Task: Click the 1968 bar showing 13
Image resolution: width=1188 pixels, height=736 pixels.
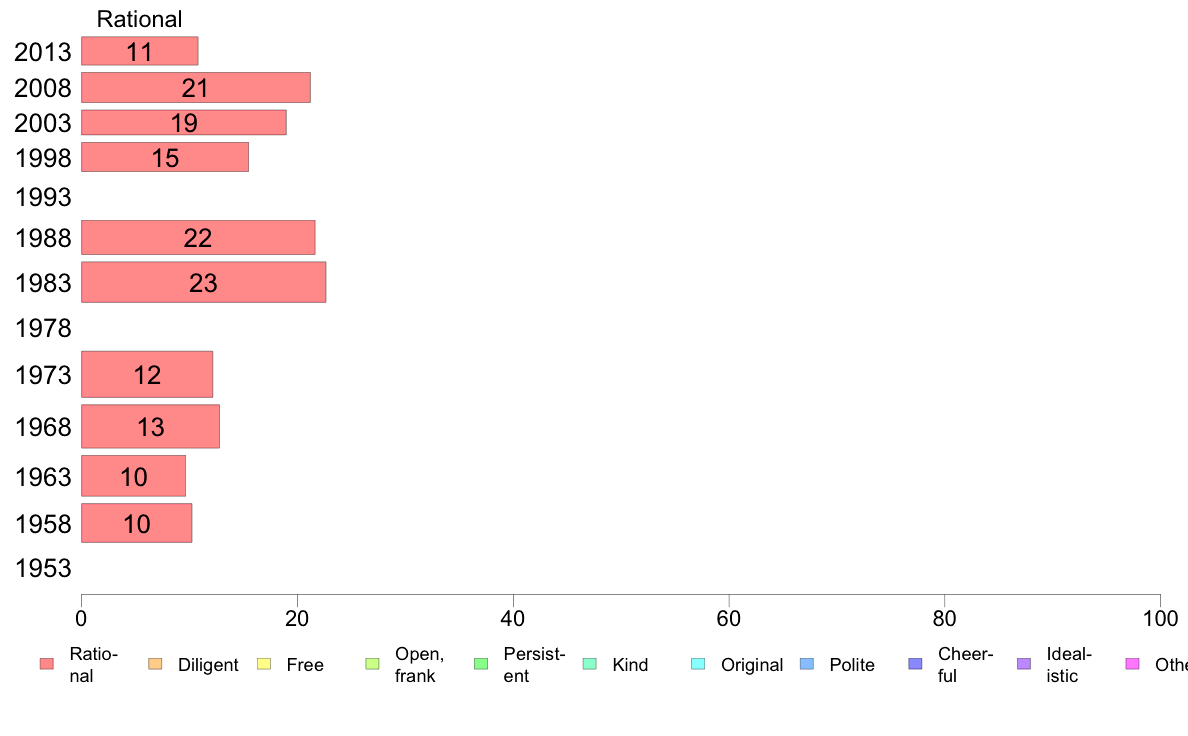Action: (x=150, y=426)
